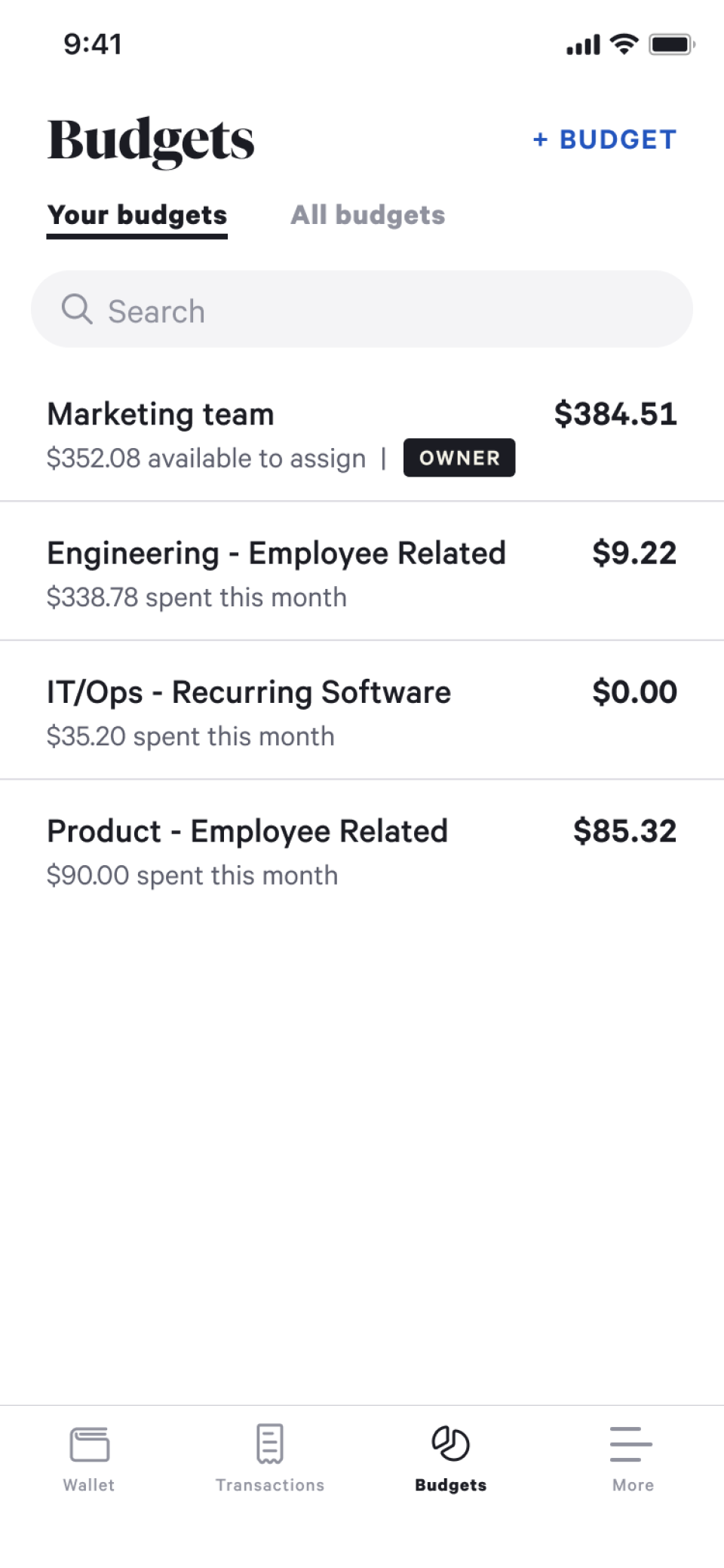The height and width of the screenshot is (1568, 724).
Task: Open the More menu icon
Action: coord(632,1444)
